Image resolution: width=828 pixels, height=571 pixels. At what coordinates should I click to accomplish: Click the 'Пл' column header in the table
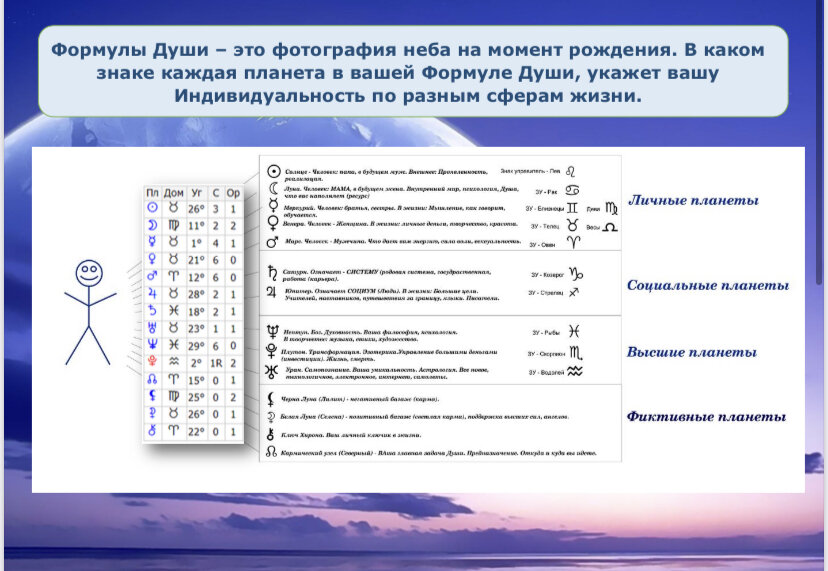(152, 193)
